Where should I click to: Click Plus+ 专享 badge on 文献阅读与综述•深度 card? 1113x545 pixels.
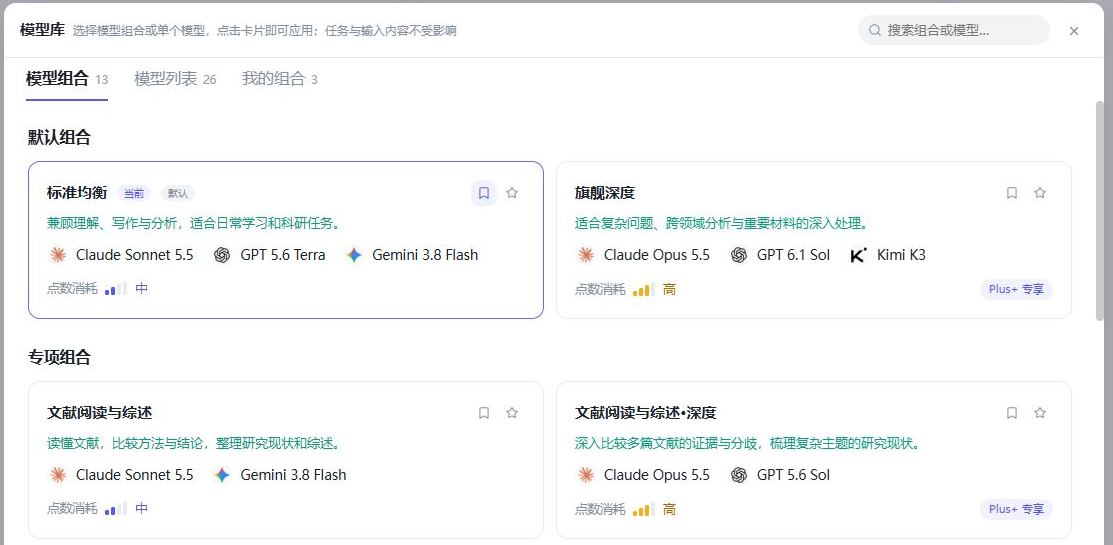1016,510
